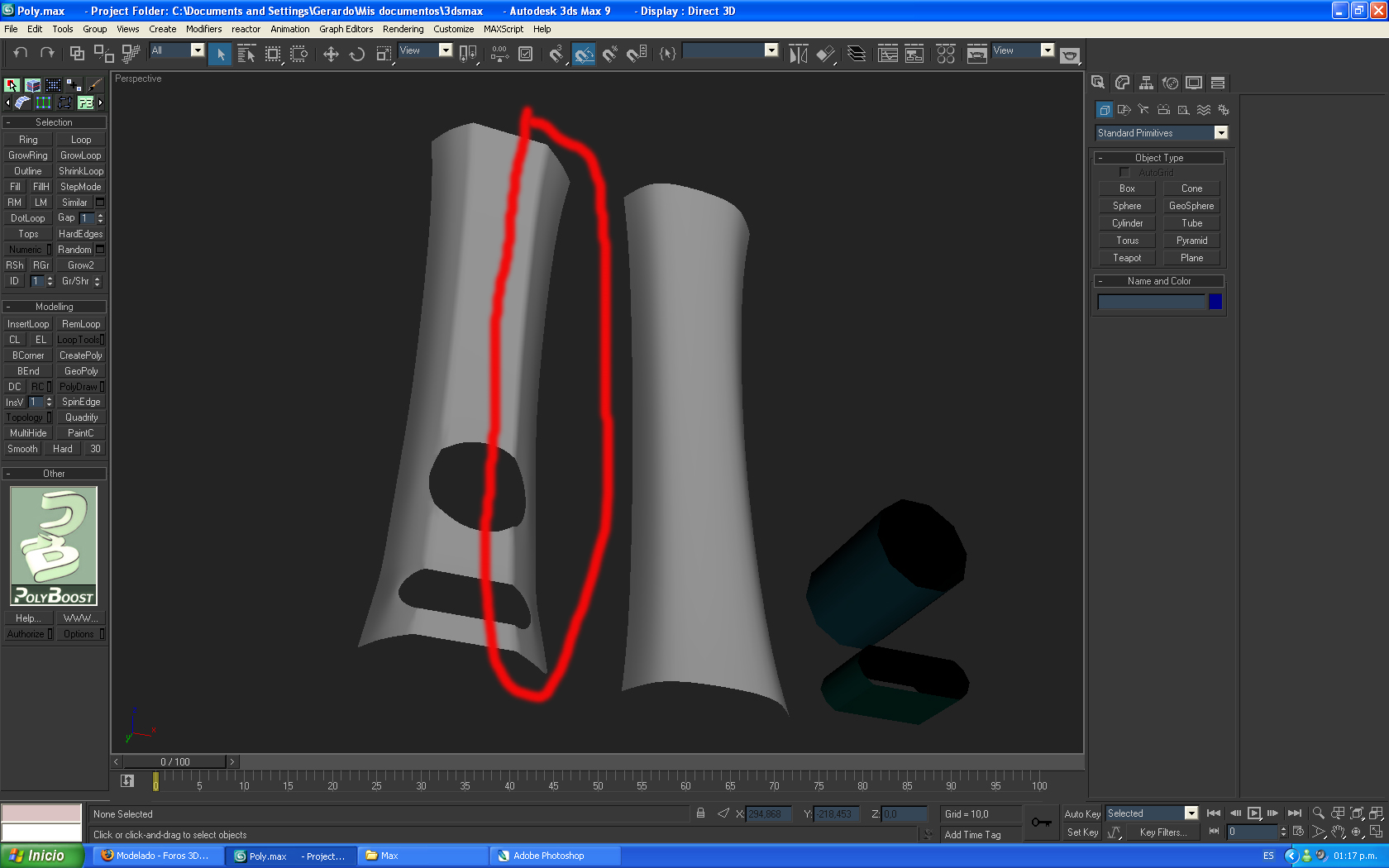Click the Align tool icon
Viewport: 1389px width, 868px height.
pos(825,55)
